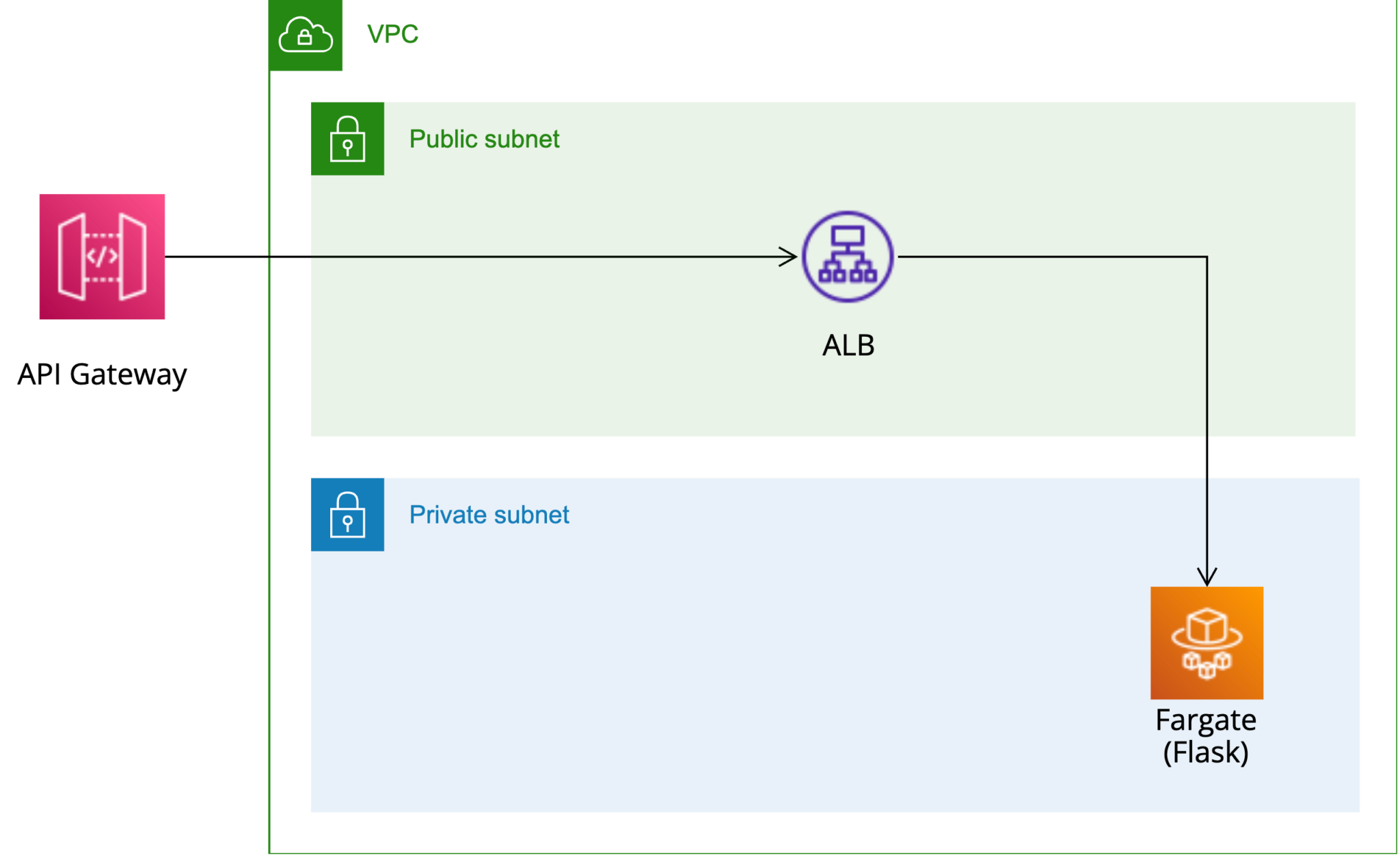Click the Fargate (Flask) caption
The height and width of the screenshot is (859, 1400).
[1206, 735]
